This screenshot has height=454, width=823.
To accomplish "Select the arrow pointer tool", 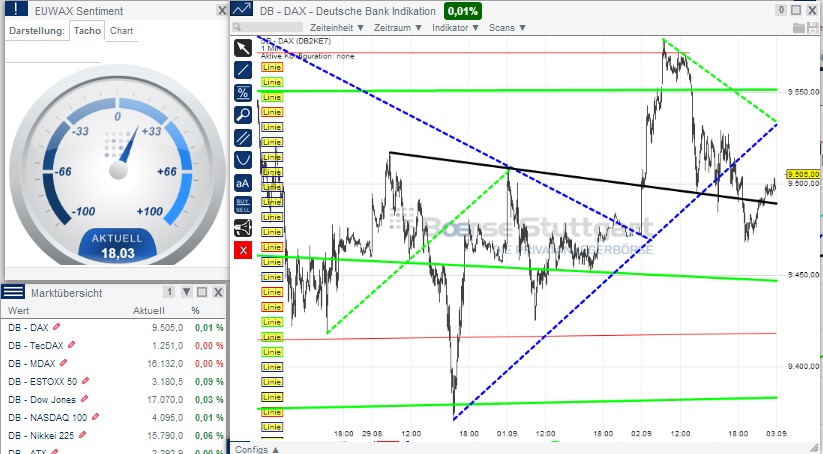I will 243,48.
